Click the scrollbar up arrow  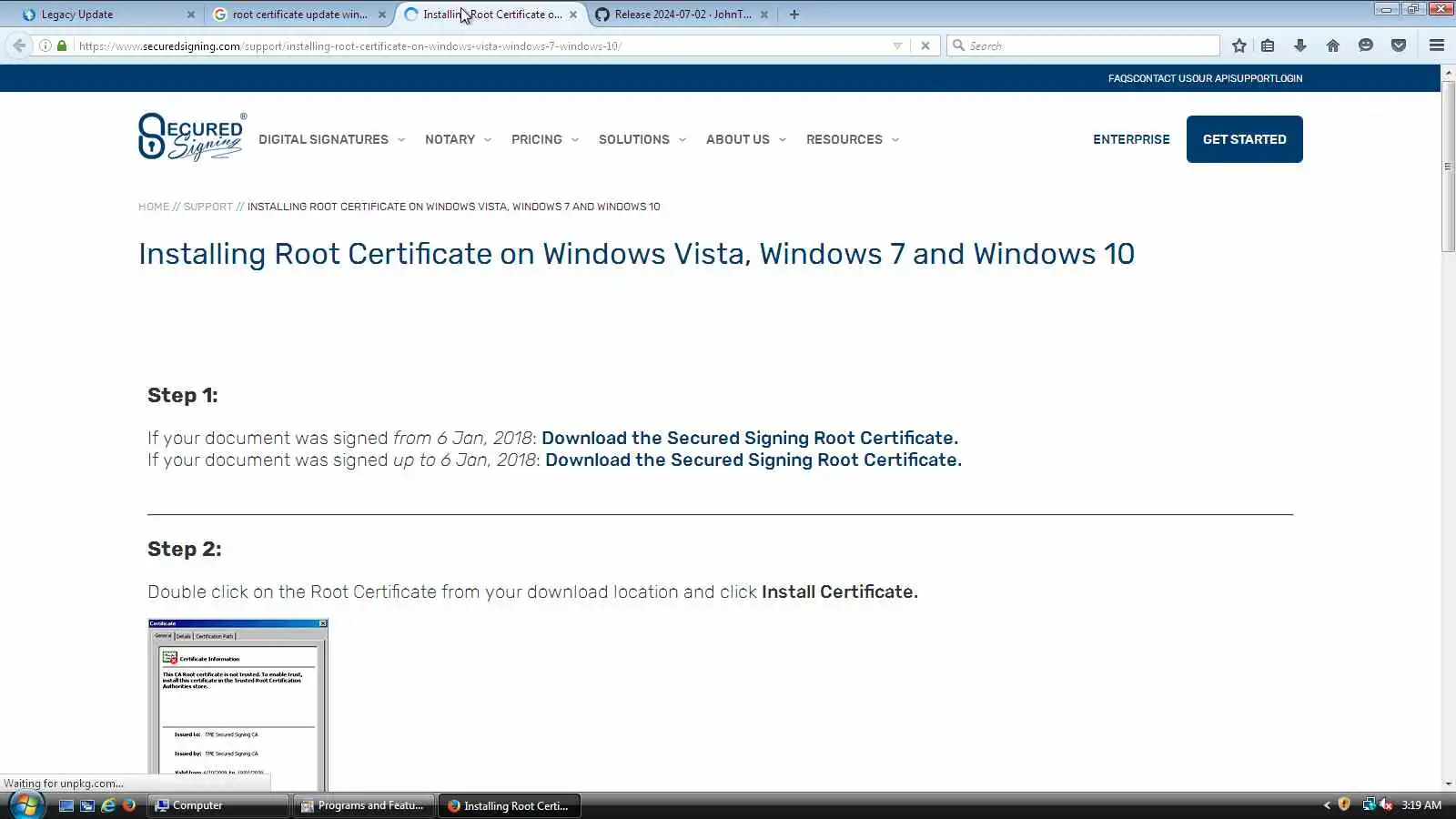point(1448,71)
